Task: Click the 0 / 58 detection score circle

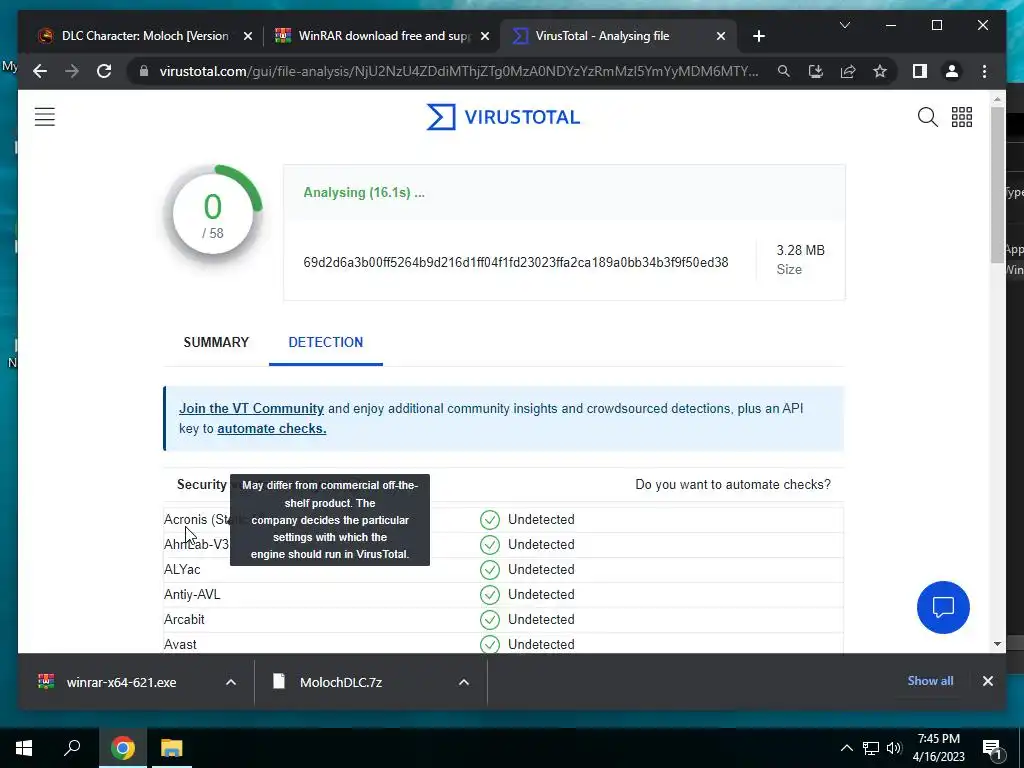Action: [x=213, y=215]
